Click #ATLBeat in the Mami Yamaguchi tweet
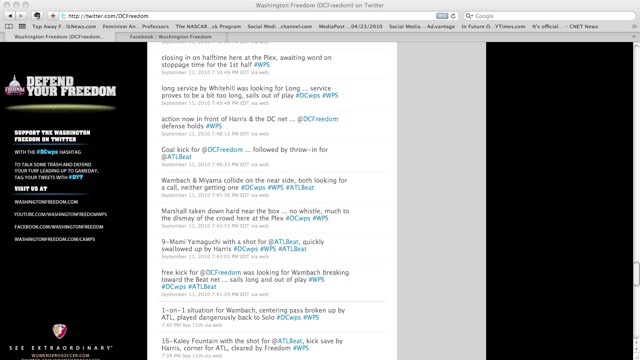 pos(292,249)
